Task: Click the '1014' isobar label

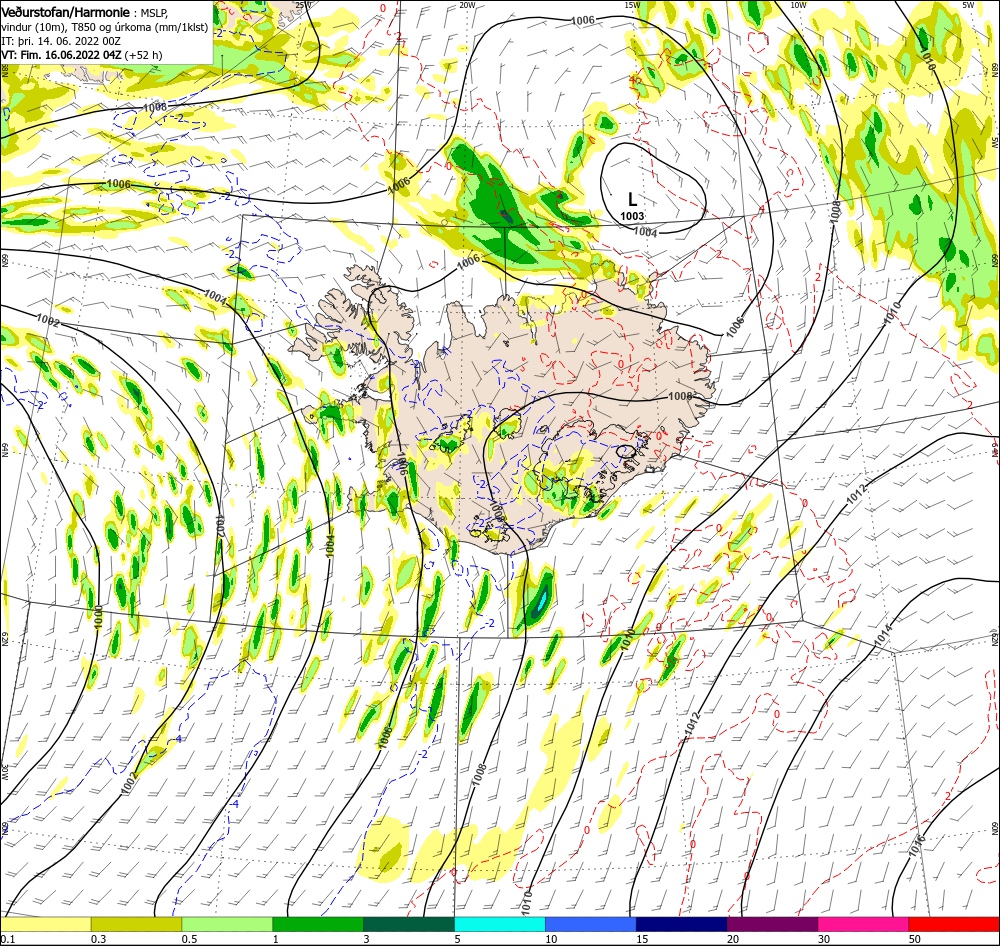Action: [x=882, y=637]
